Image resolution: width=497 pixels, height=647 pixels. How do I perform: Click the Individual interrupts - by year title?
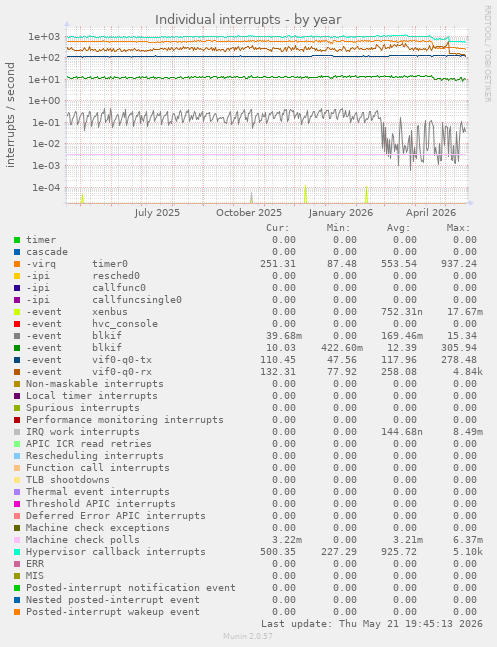248,19
